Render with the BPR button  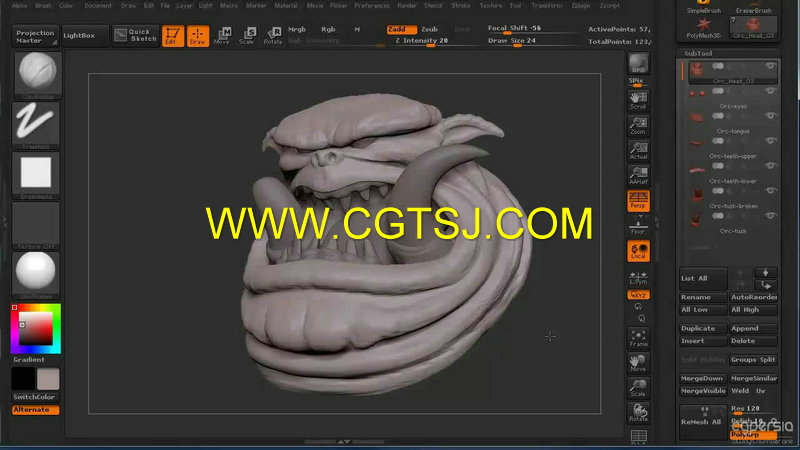tap(638, 64)
